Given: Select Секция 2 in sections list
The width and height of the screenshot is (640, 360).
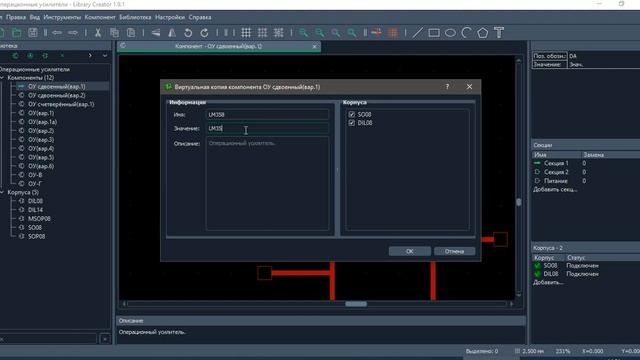Looking at the screenshot, I should pyautogui.click(x=556, y=172).
